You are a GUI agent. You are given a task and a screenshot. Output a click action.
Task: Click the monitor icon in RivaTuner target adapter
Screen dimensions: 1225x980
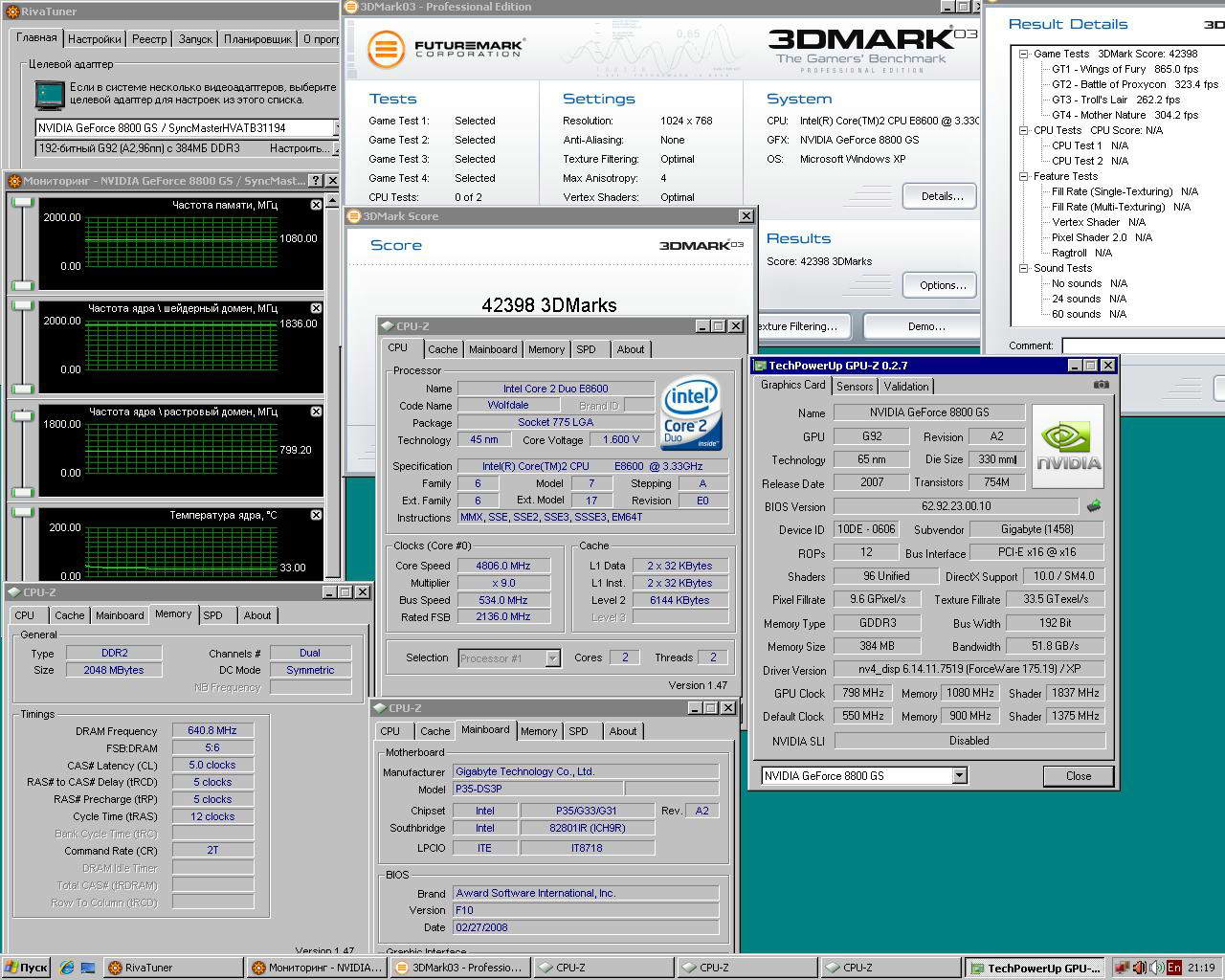pos(49,94)
